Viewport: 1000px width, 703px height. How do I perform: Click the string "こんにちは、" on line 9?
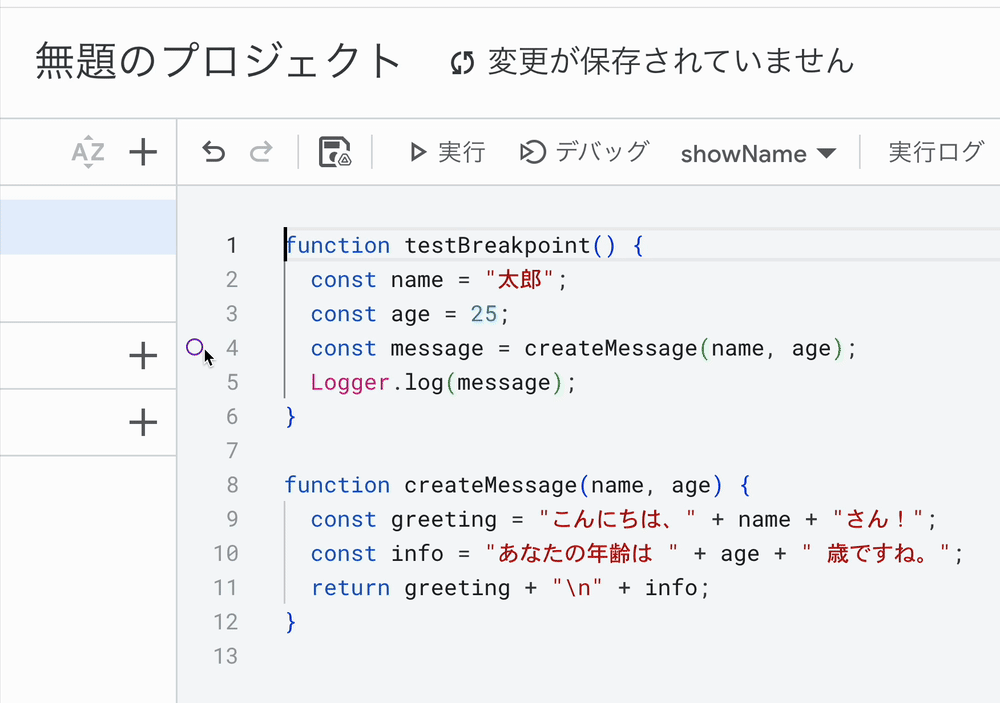click(617, 520)
